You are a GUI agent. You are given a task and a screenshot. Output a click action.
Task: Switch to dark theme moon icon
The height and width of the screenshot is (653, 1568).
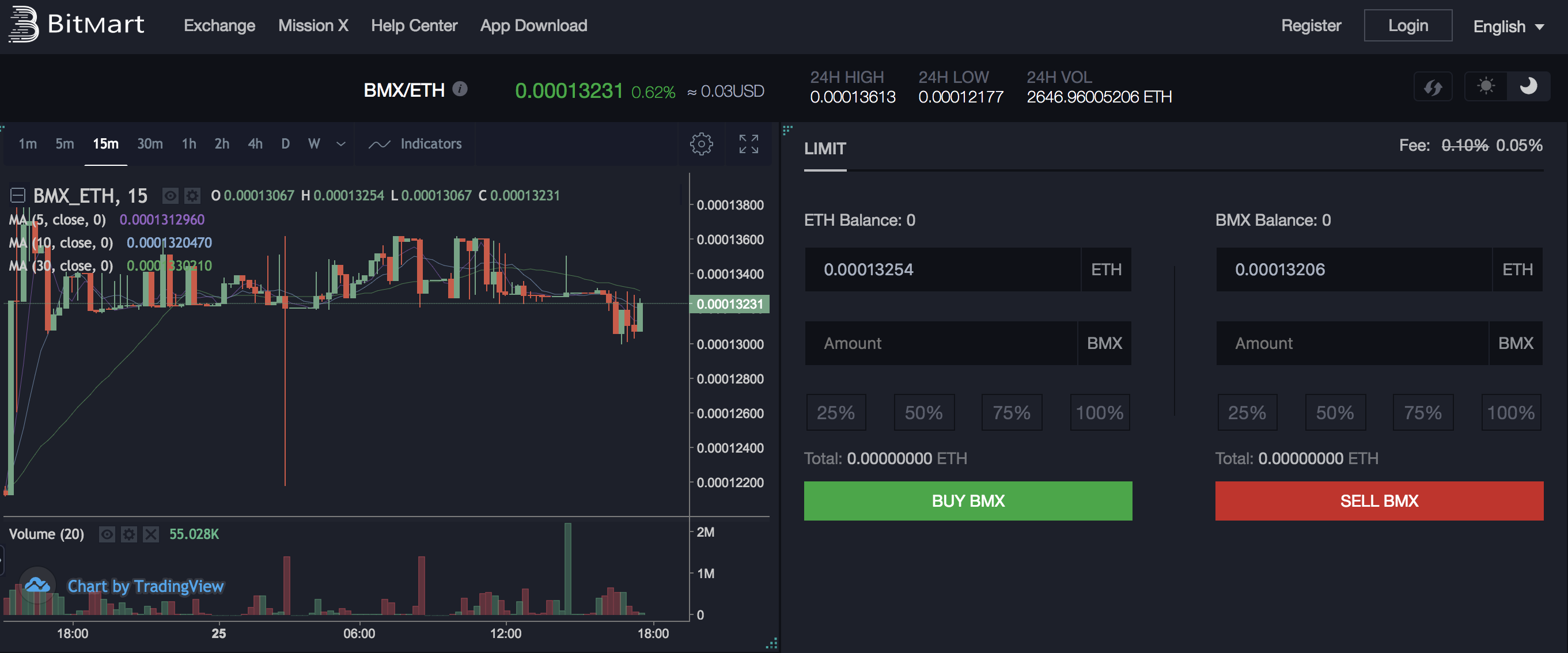1528,86
